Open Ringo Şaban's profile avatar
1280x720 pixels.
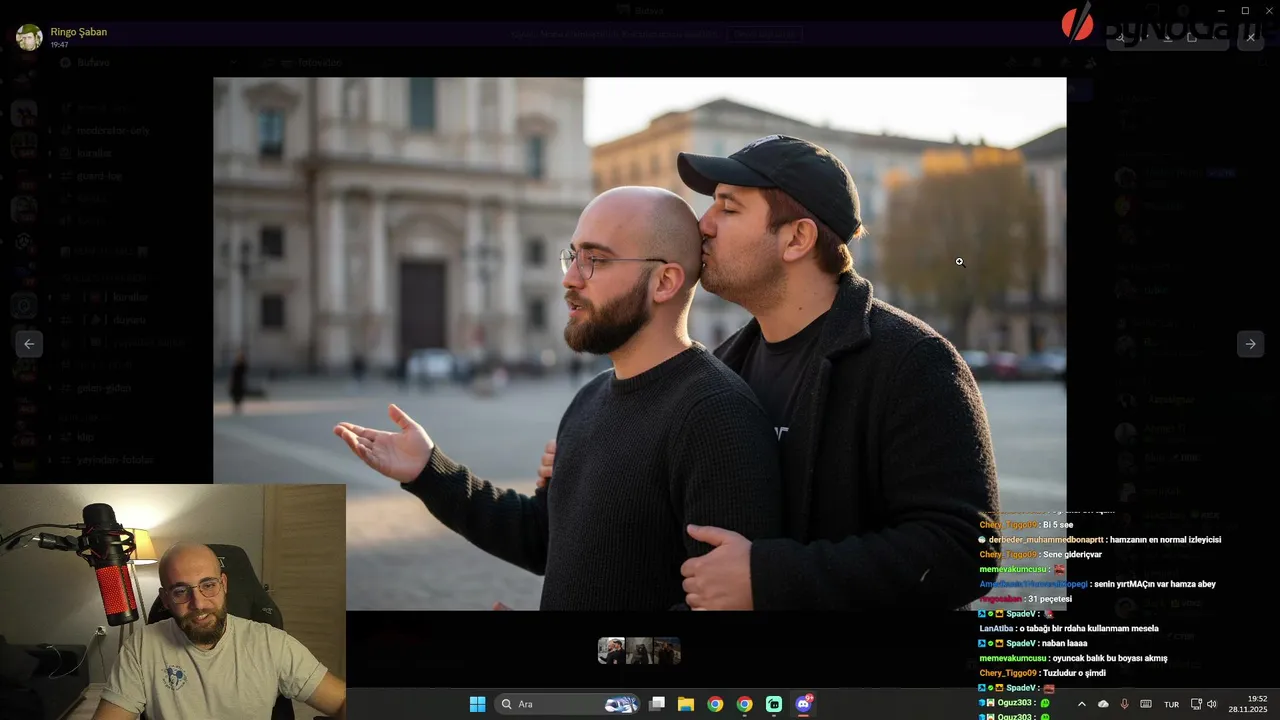point(29,37)
